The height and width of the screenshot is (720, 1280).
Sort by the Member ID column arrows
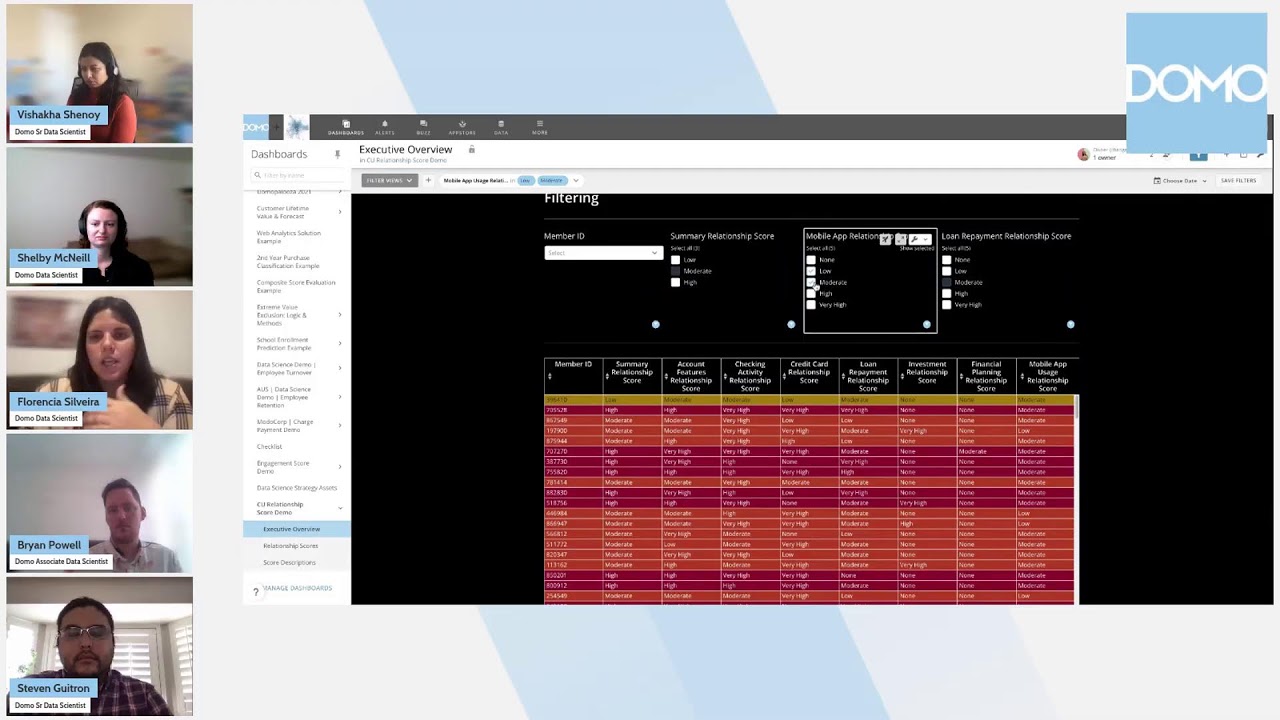tap(548, 378)
